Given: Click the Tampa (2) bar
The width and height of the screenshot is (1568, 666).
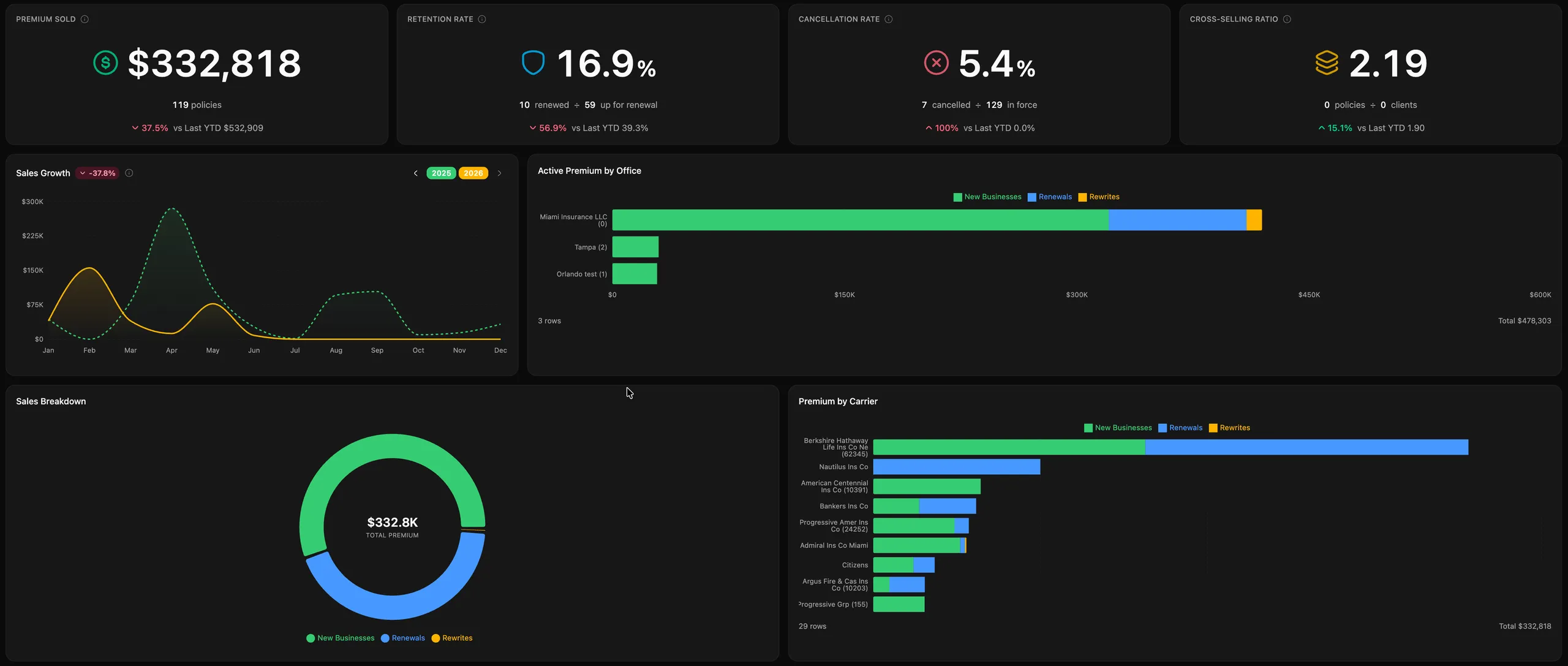Looking at the screenshot, I should click(635, 247).
